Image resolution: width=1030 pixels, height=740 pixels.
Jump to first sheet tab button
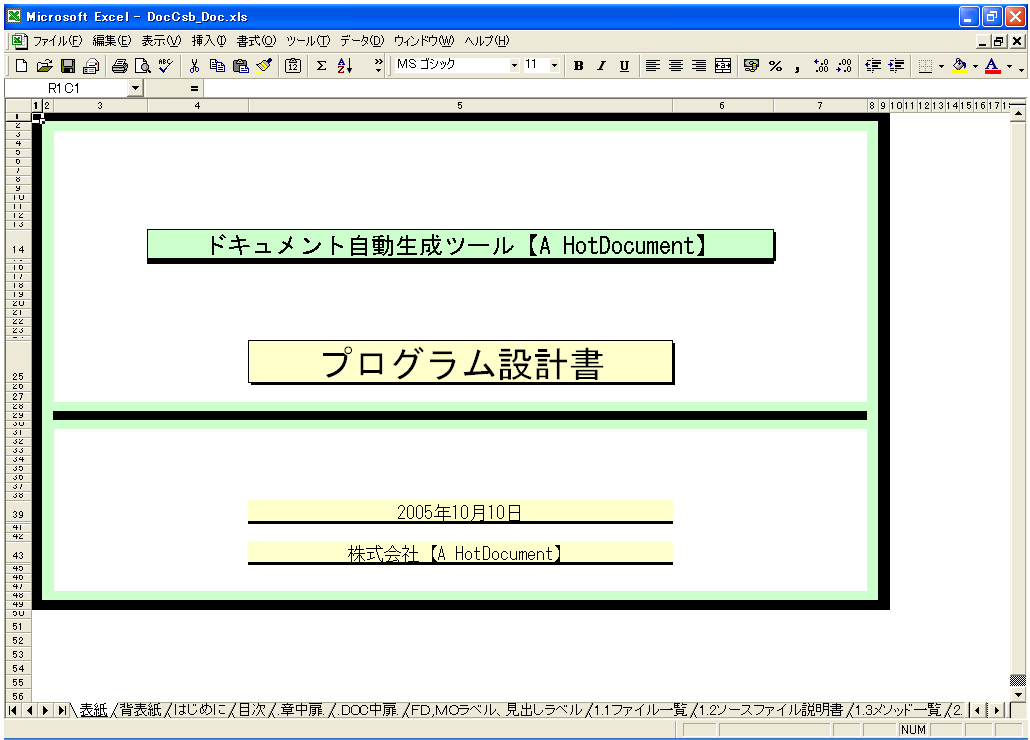coord(12,710)
